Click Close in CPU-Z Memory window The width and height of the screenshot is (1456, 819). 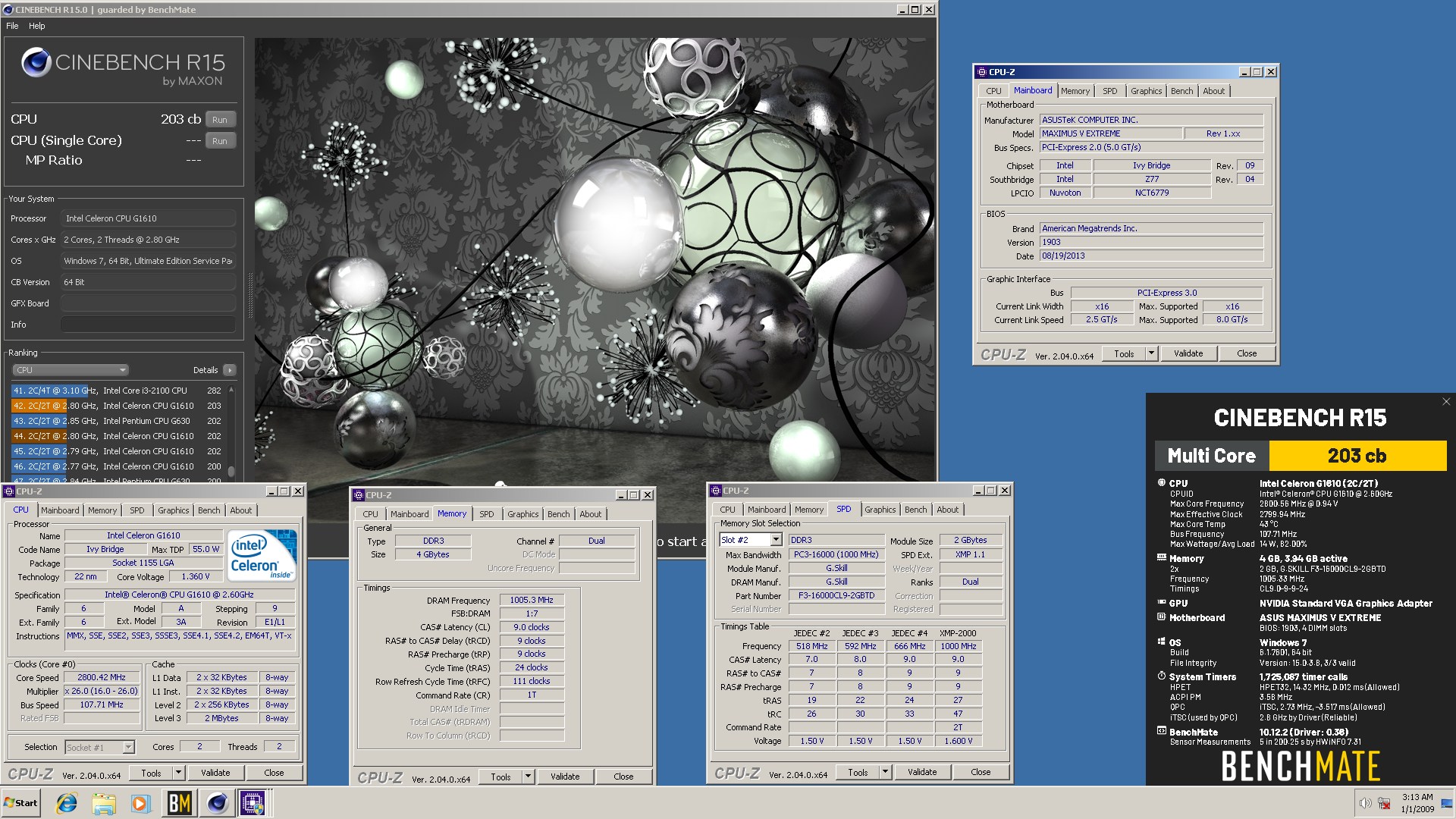pyautogui.click(x=623, y=777)
